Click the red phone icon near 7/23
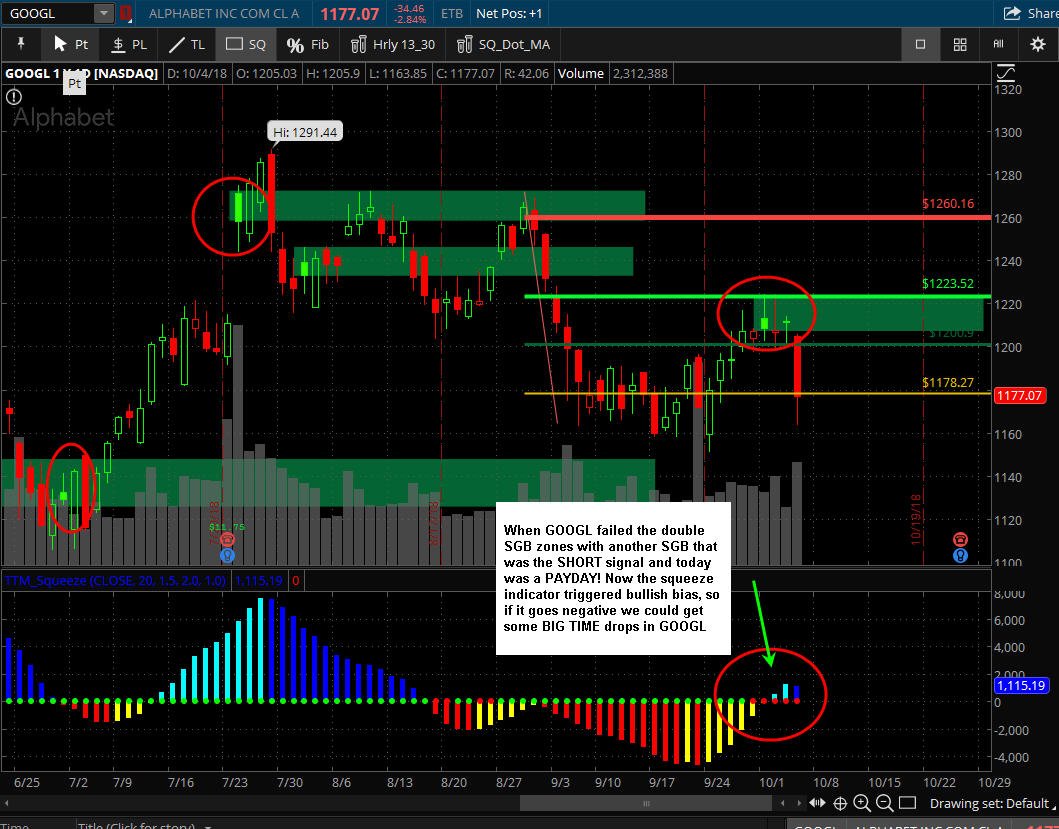 point(228,539)
